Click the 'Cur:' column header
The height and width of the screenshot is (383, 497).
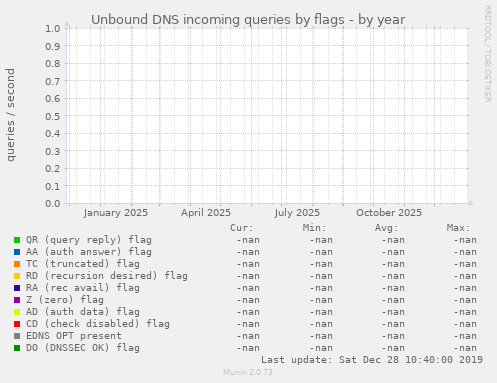coord(242,228)
